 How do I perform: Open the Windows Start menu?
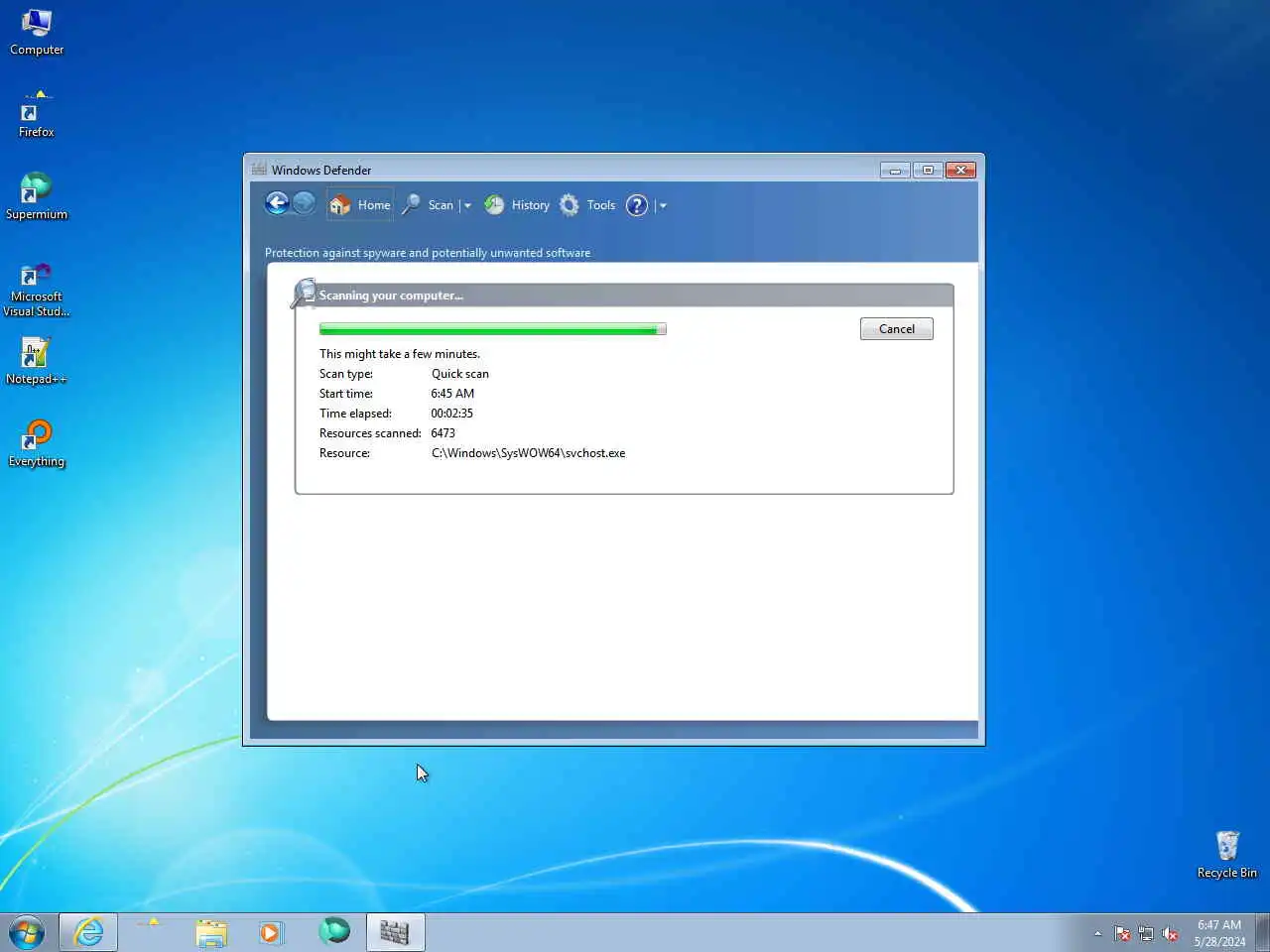27,932
